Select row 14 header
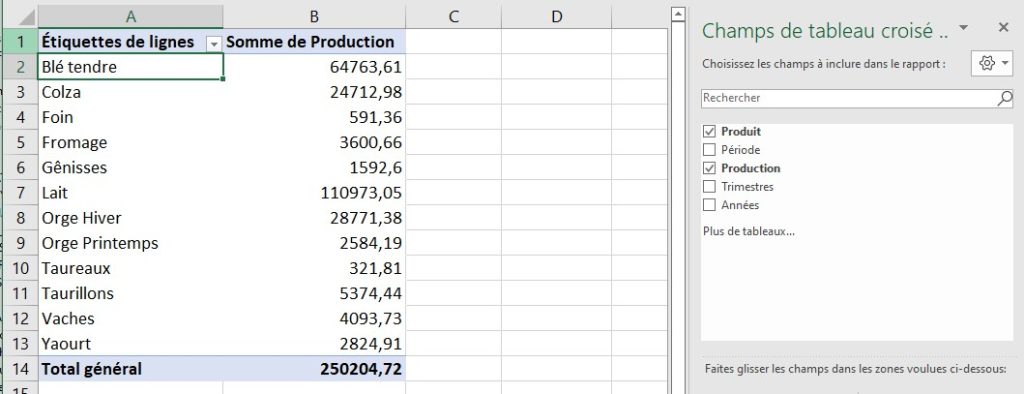 [20, 369]
